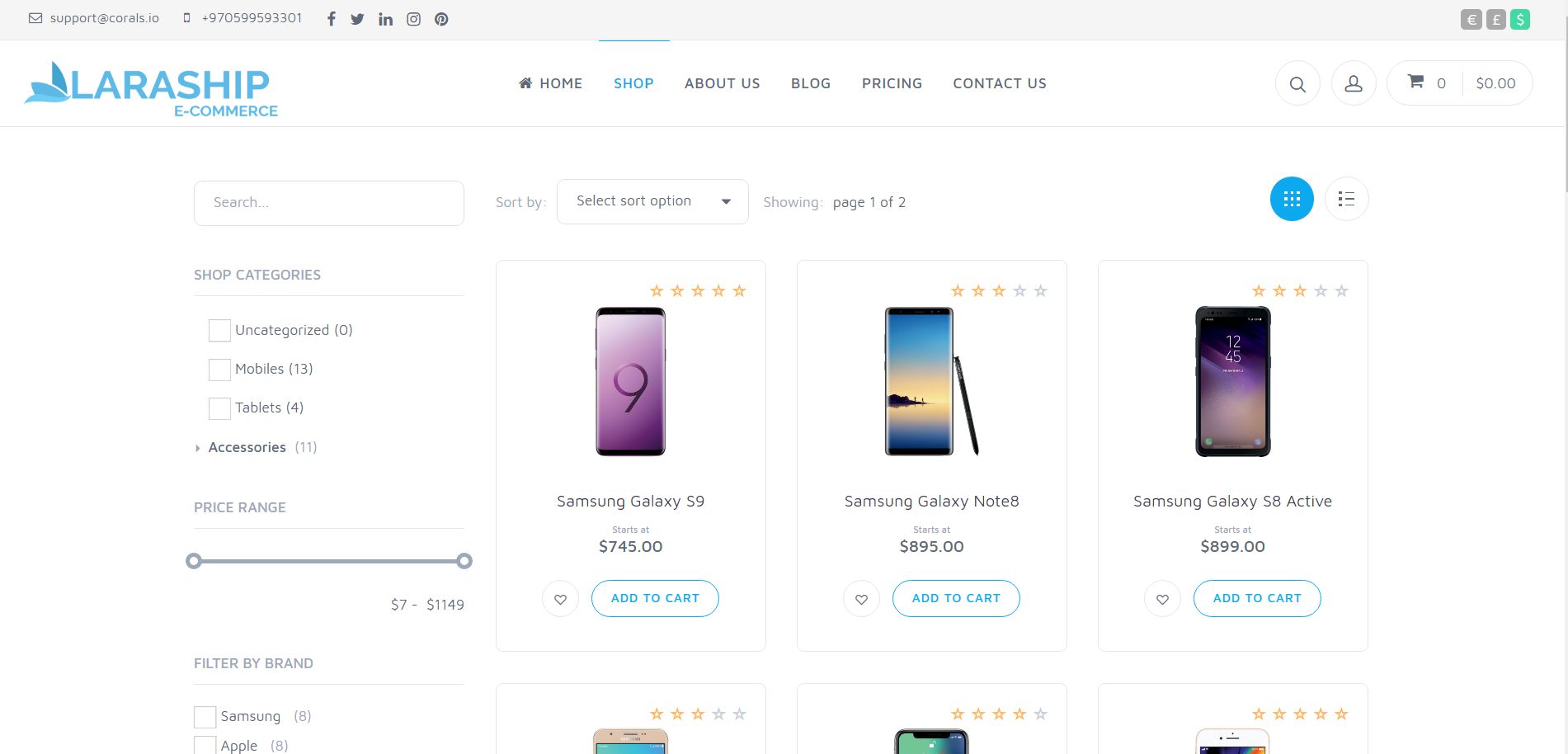
Task: Switch to list view layout
Action: (x=1346, y=199)
